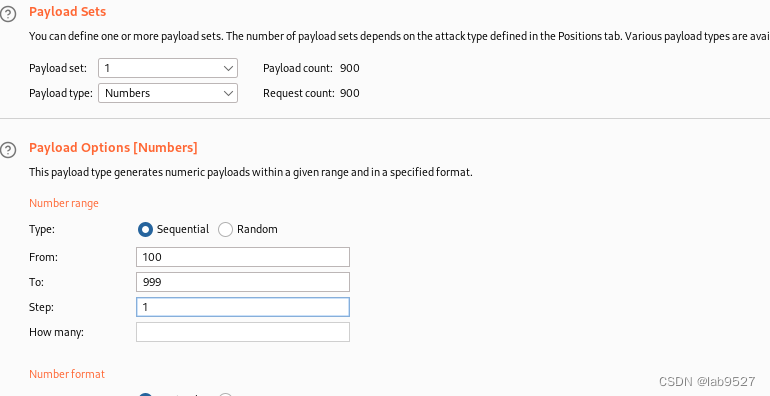Open the Payload type Numbers dropdown
Image resolution: width=770 pixels, height=396 pixels.
pos(168,93)
